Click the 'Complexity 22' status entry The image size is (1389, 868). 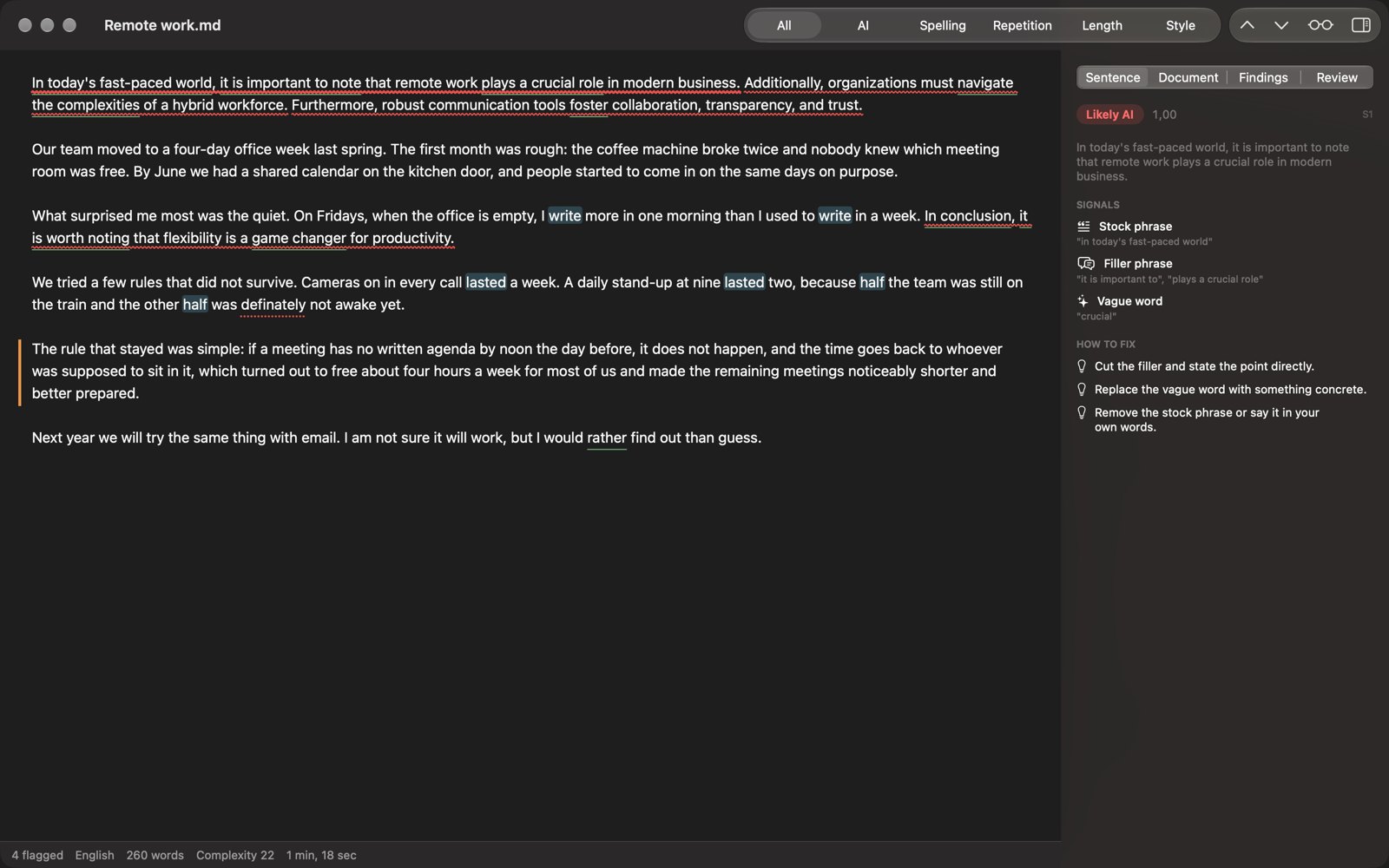pyautogui.click(x=235, y=855)
